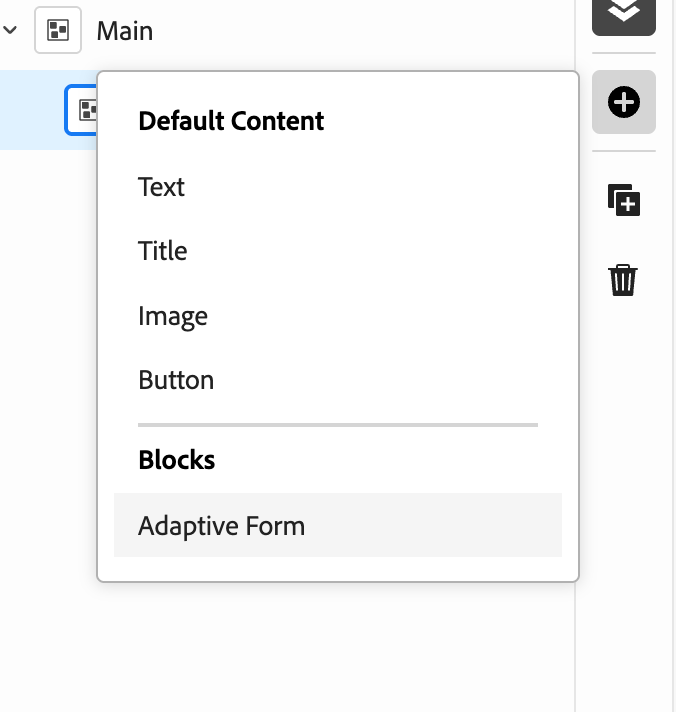Click the blue-outlined selected section icon
The width and height of the screenshot is (676, 712).
[82, 110]
